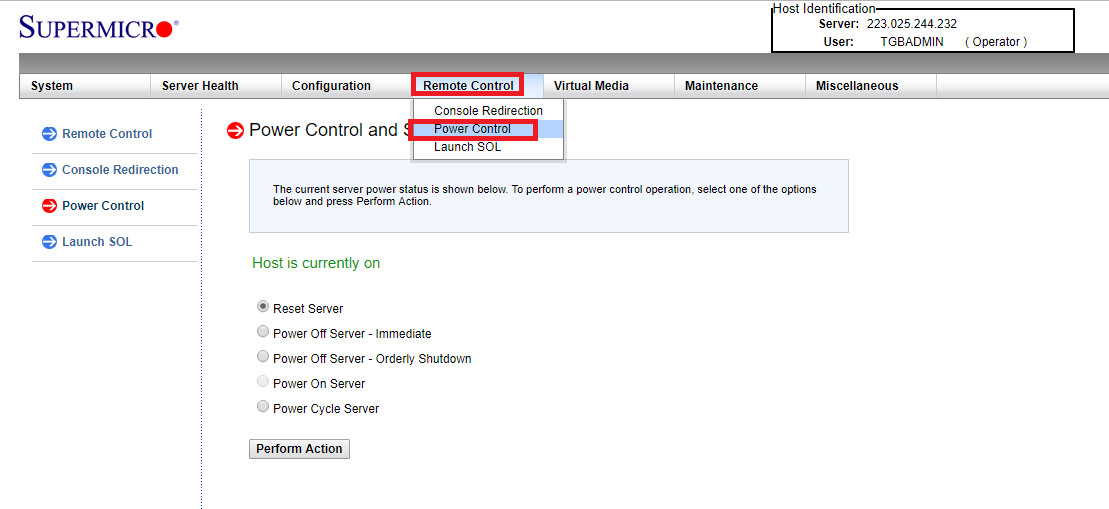Select Power Off Server - Immediate option
The image size is (1109, 509).
pyautogui.click(x=263, y=332)
